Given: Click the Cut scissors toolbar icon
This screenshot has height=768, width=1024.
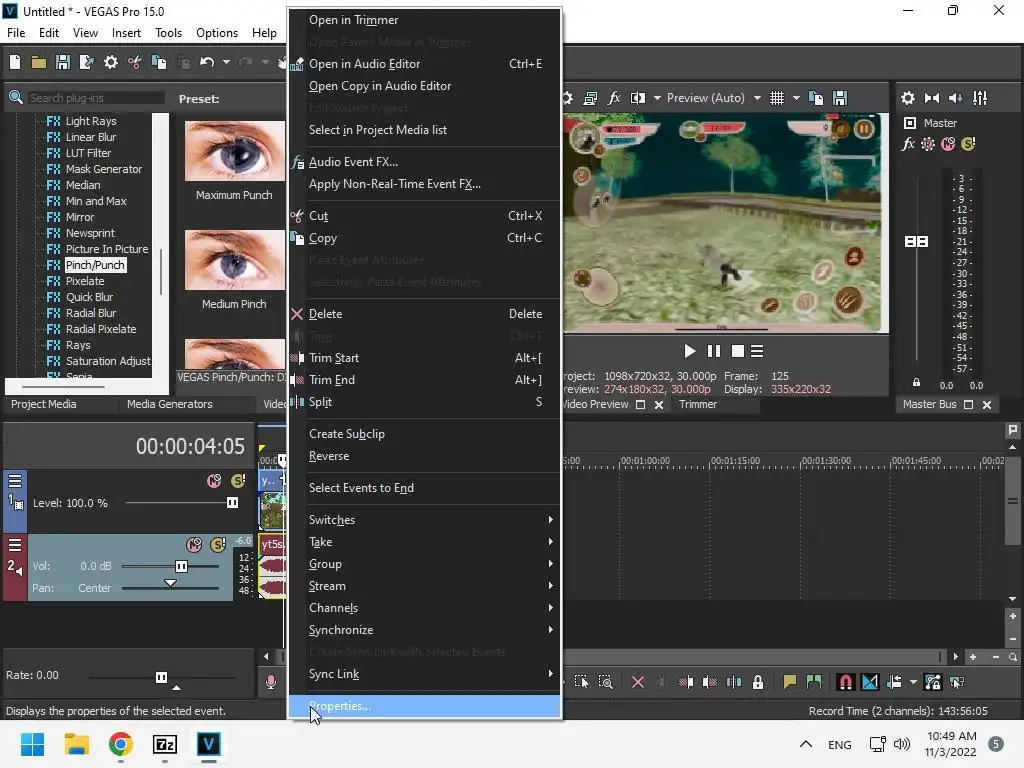Looking at the screenshot, I should tap(135, 62).
